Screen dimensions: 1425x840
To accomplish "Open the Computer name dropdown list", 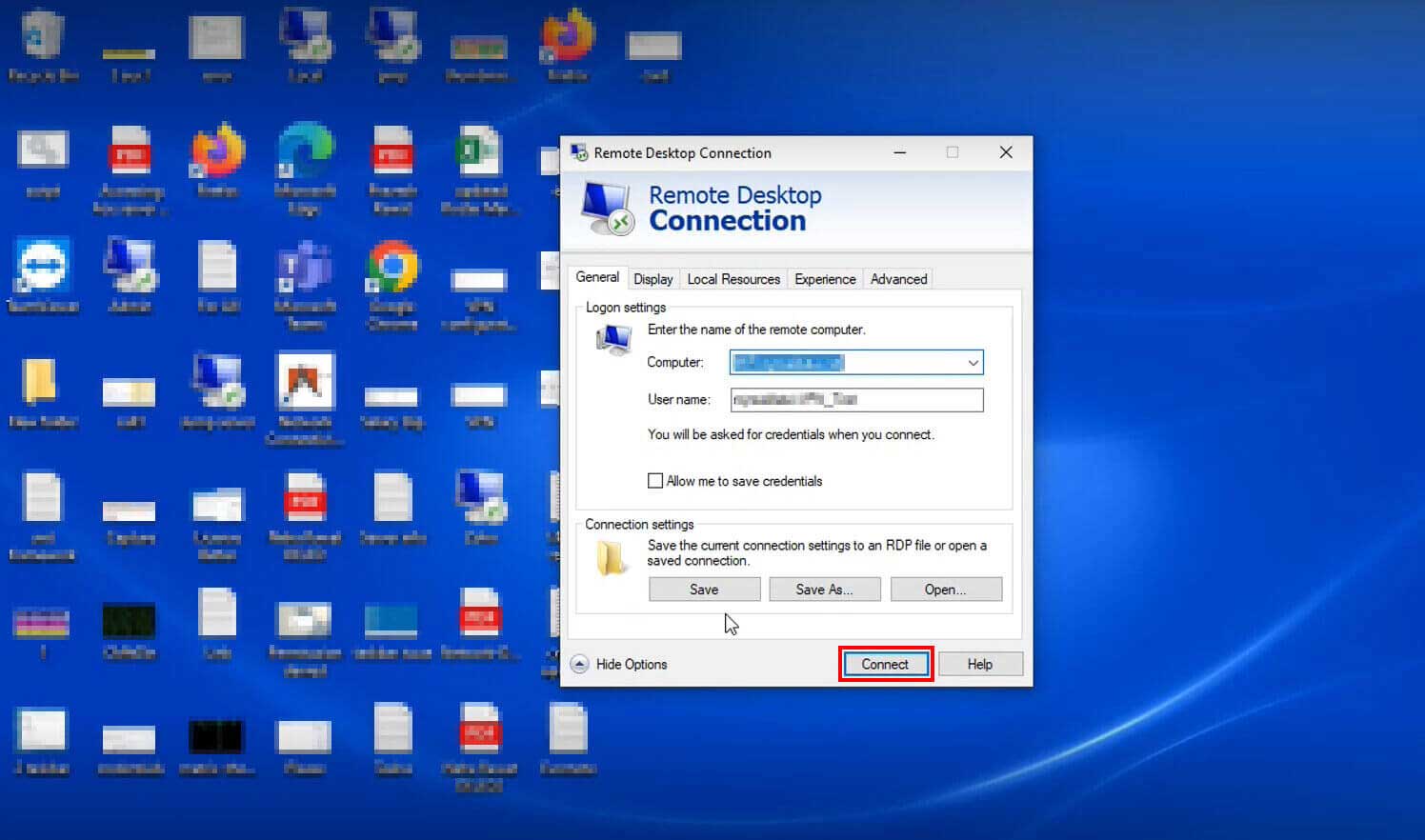I will (973, 362).
